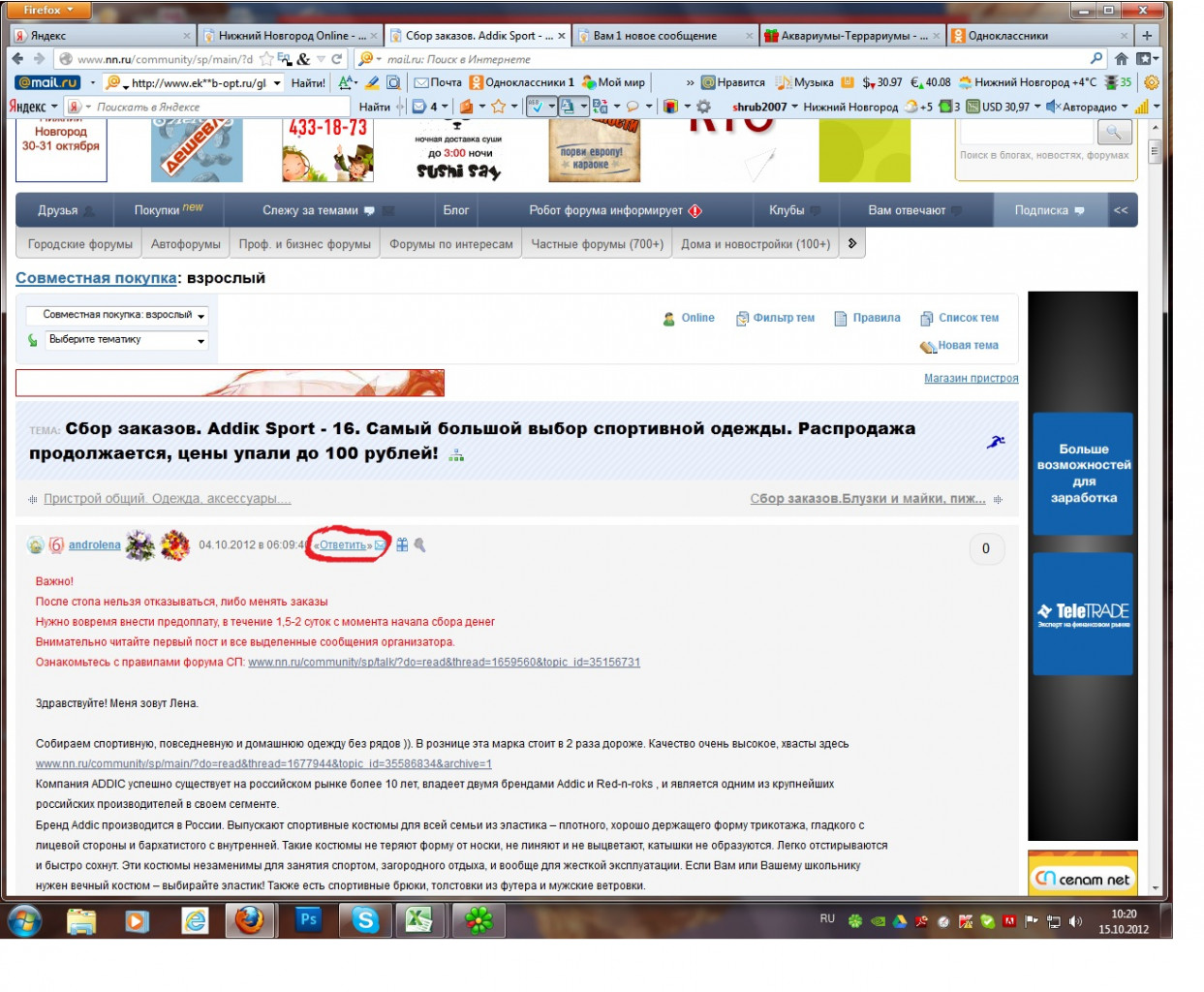Open the forum Правила link
The width and height of the screenshot is (1204, 992).
pyautogui.click(x=868, y=318)
